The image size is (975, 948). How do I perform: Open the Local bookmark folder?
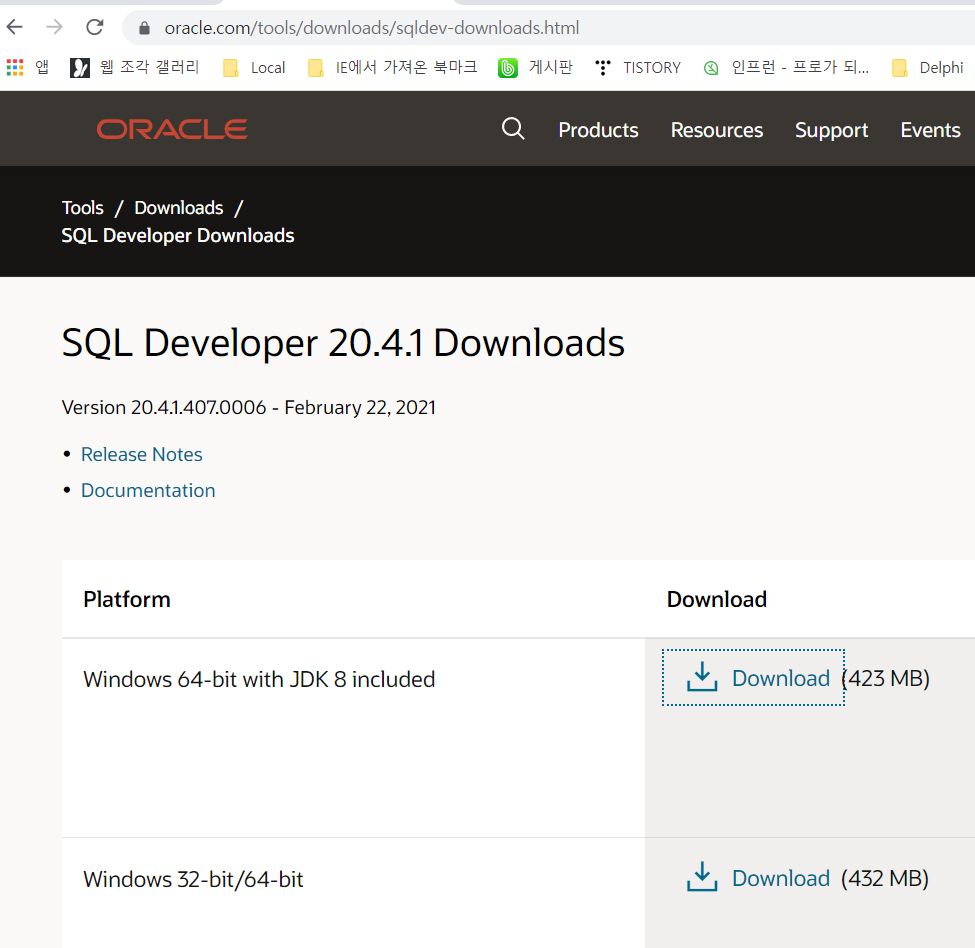coord(254,68)
